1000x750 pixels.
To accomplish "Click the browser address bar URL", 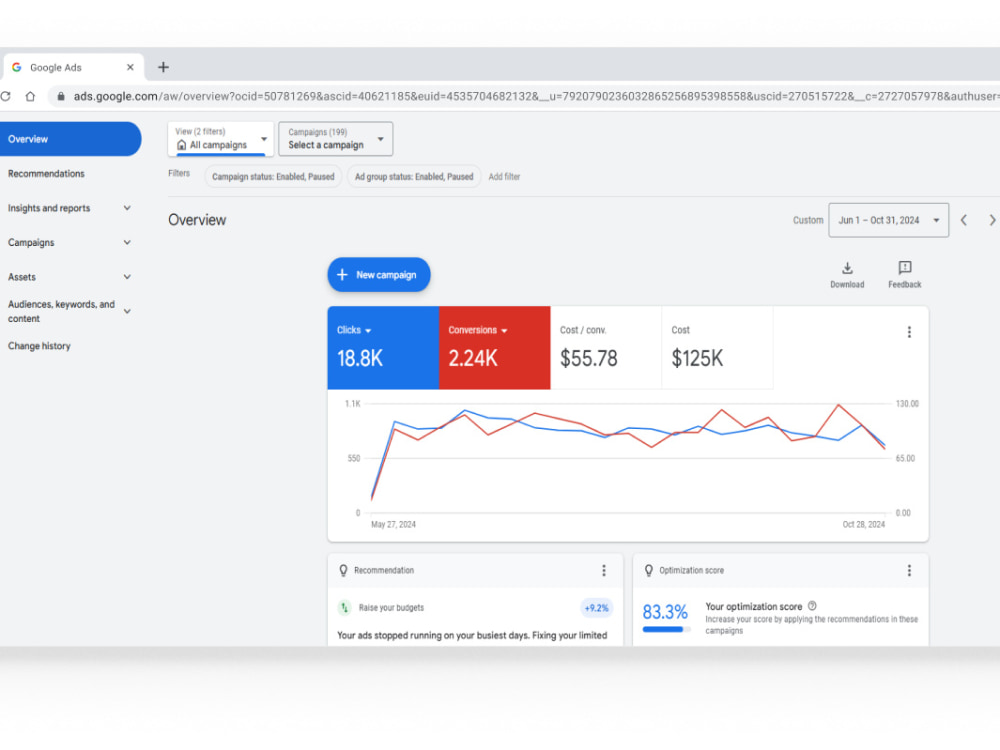I will 536,96.
